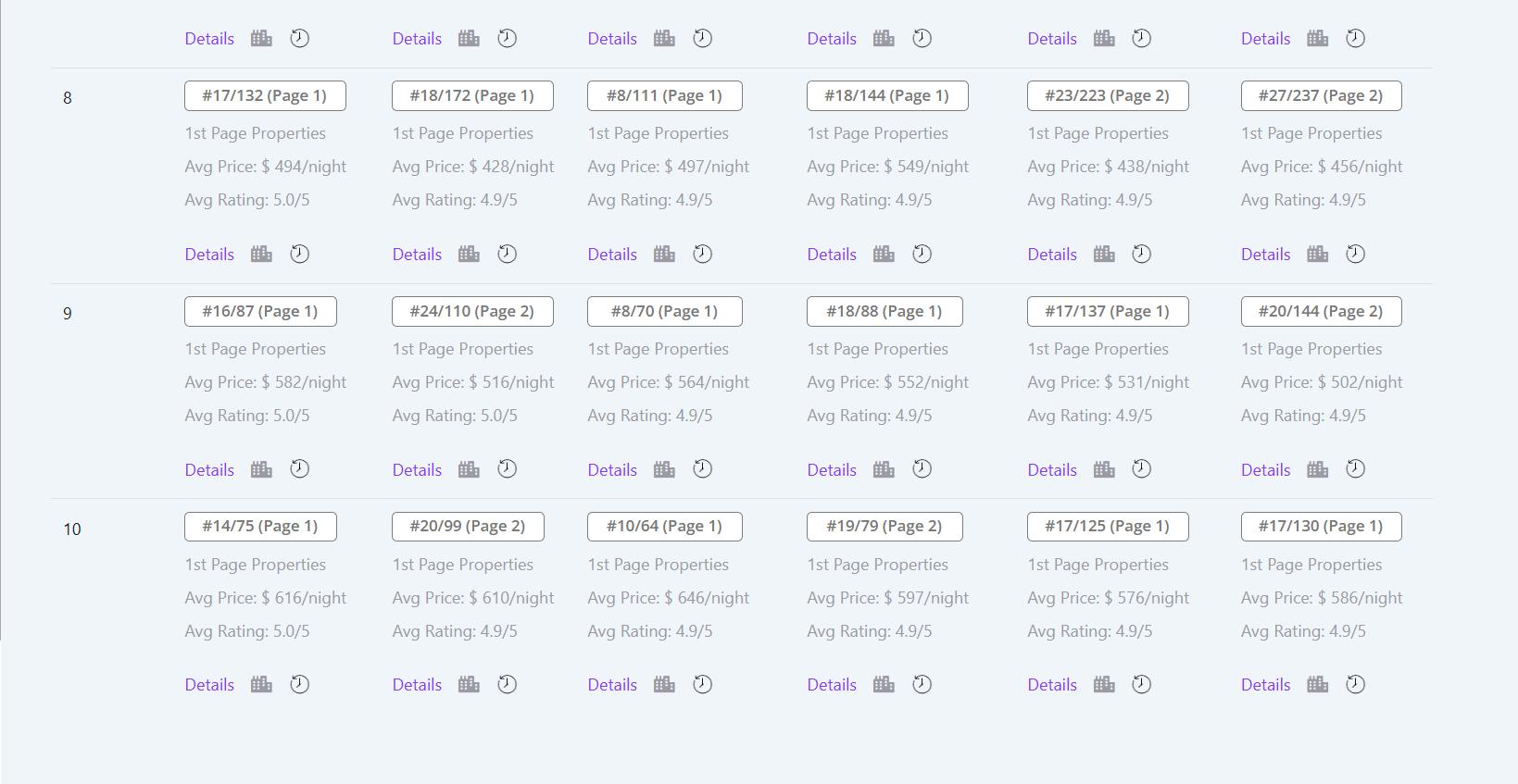Click the #18/88 (Page 1) rank badge
1518x784 pixels.
(x=884, y=311)
